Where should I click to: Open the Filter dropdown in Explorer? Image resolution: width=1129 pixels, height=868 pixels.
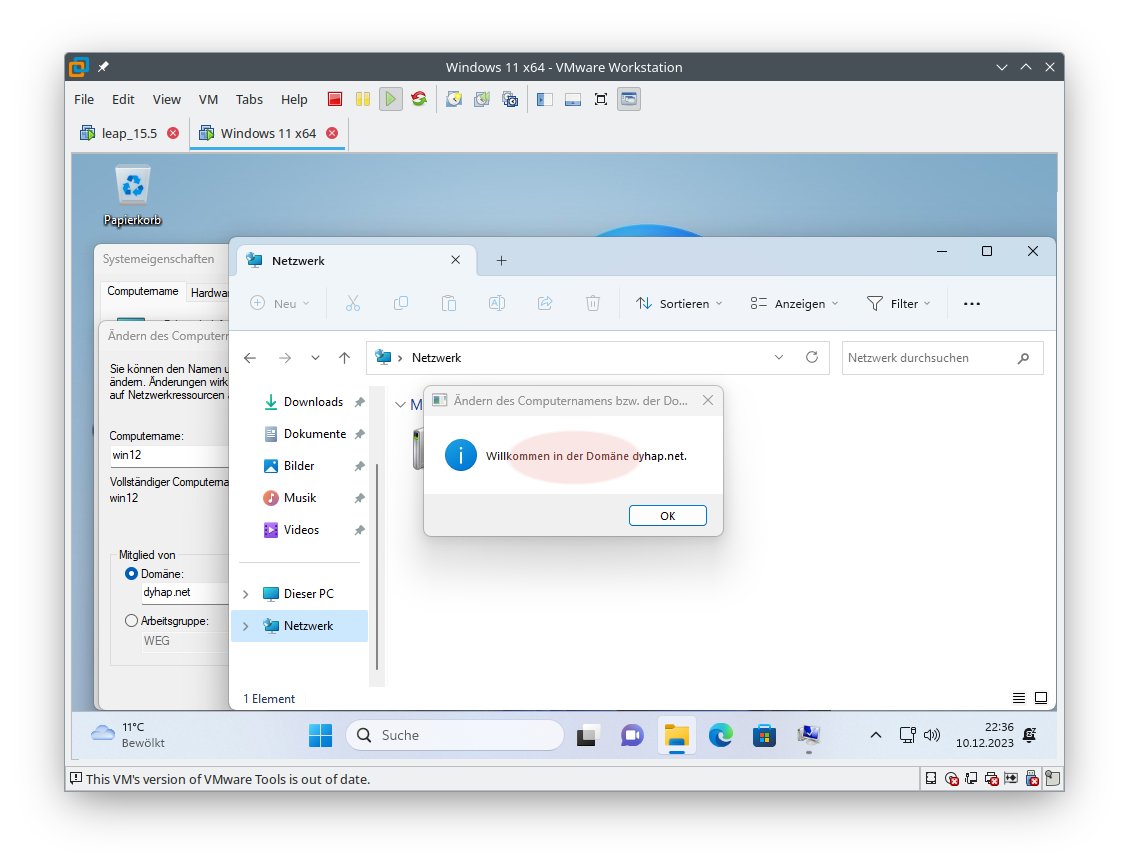point(898,303)
